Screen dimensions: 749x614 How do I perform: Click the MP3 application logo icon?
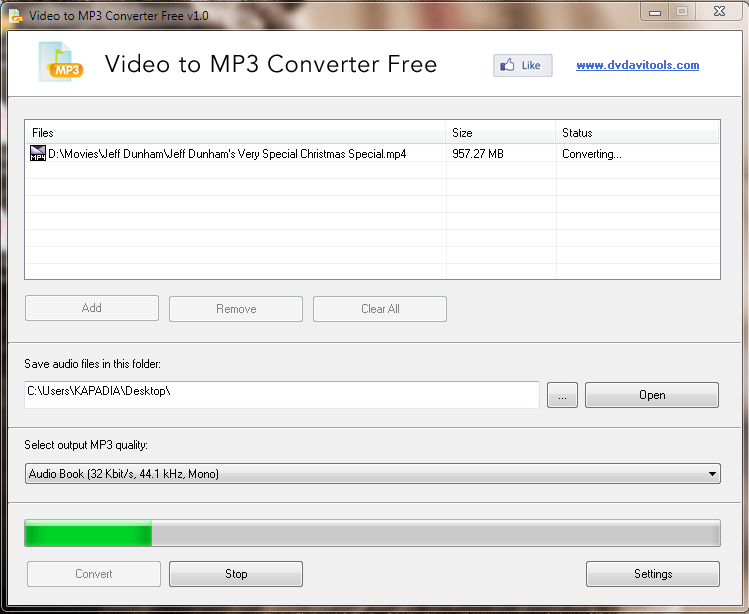pyautogui.click(x=61, y=62)
